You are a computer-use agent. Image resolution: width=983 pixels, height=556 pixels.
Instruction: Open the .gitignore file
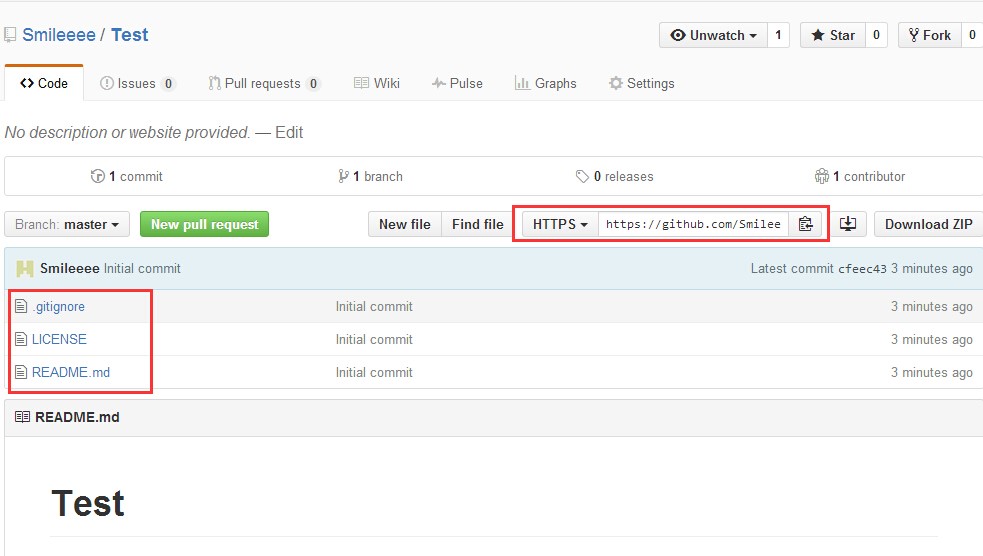[x=58, y=307]
